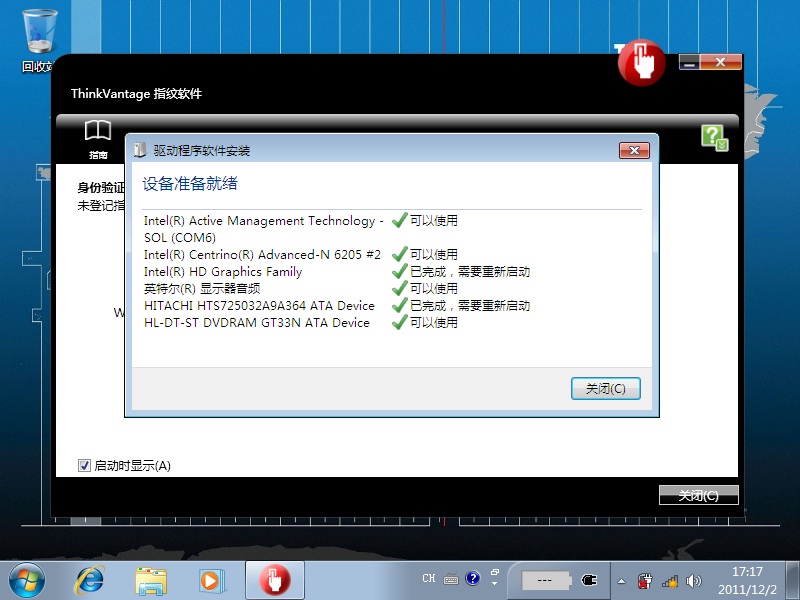Click the 设备准备就绪 heading text

point(190,184)
